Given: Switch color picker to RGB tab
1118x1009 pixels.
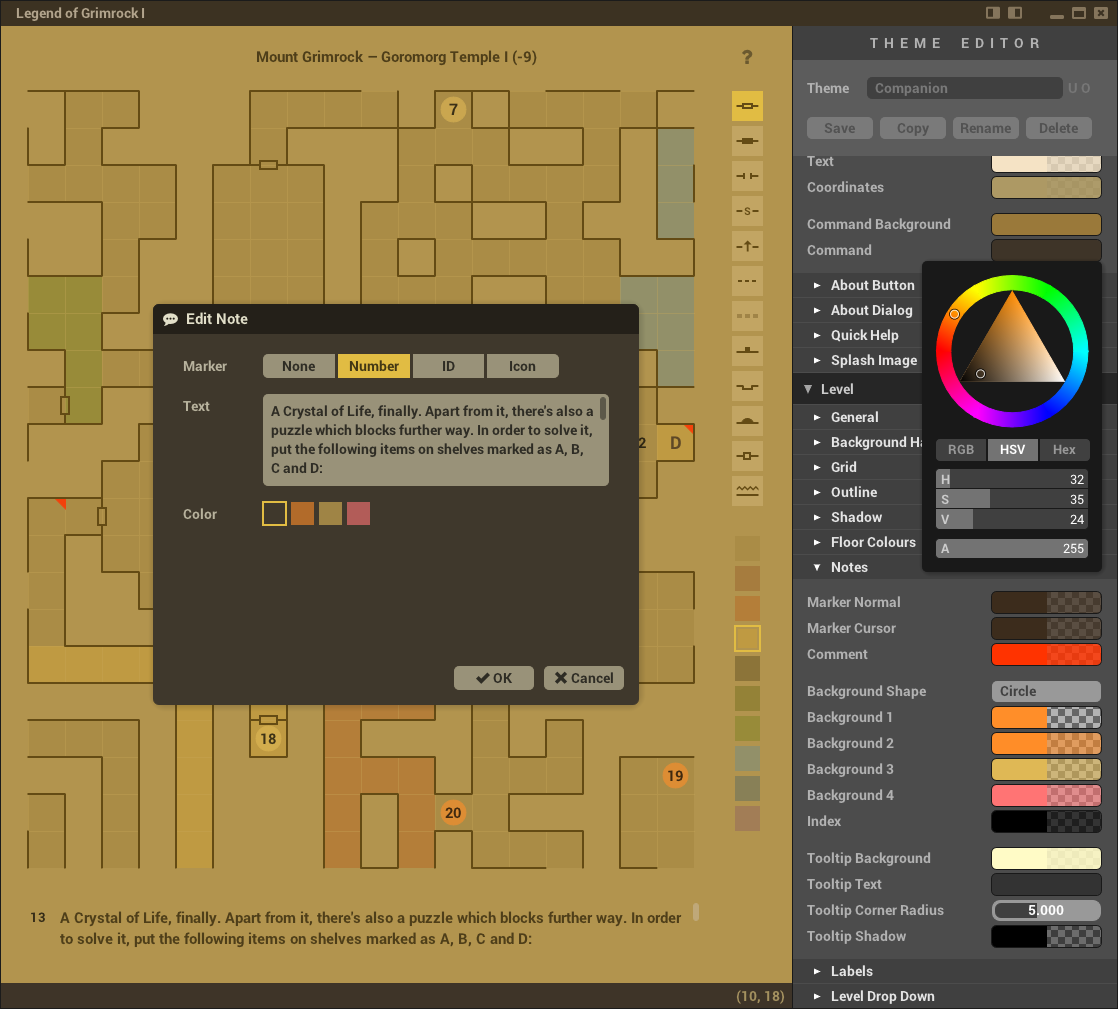Looking at the screenshot, I should pyautogui.click(x=960, y=449).
